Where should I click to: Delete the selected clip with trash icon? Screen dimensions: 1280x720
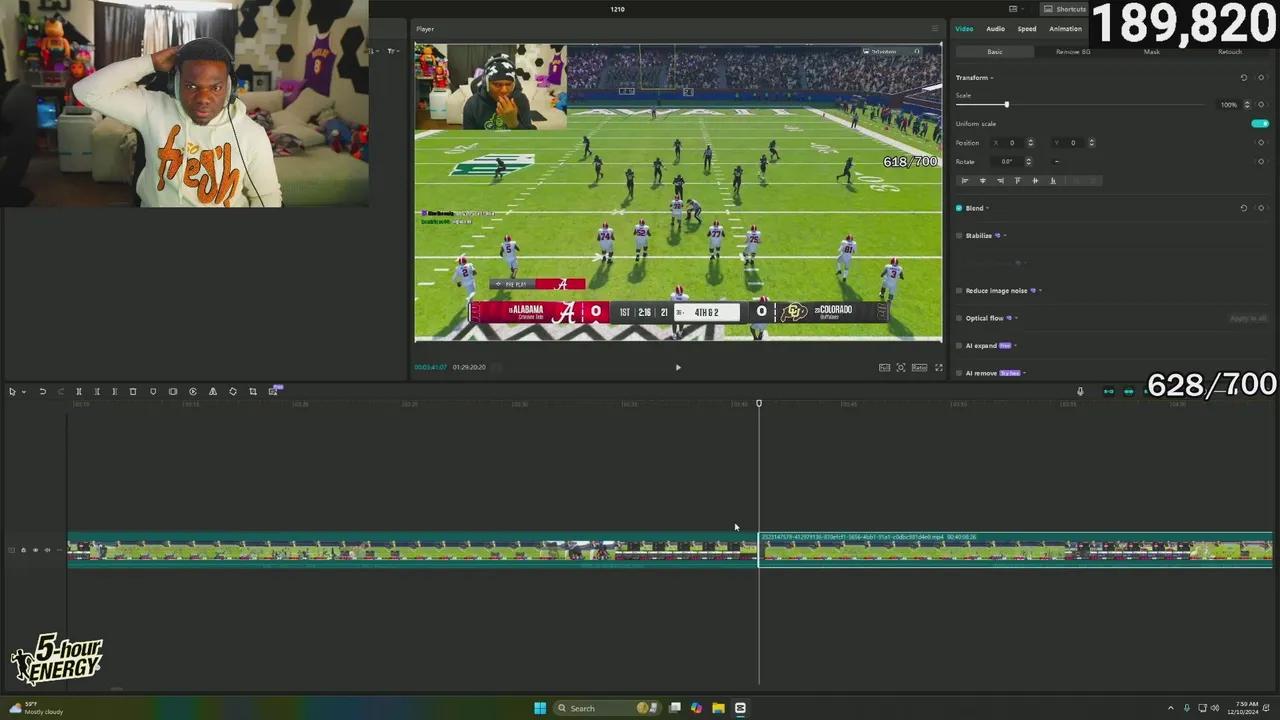[133, 391]
